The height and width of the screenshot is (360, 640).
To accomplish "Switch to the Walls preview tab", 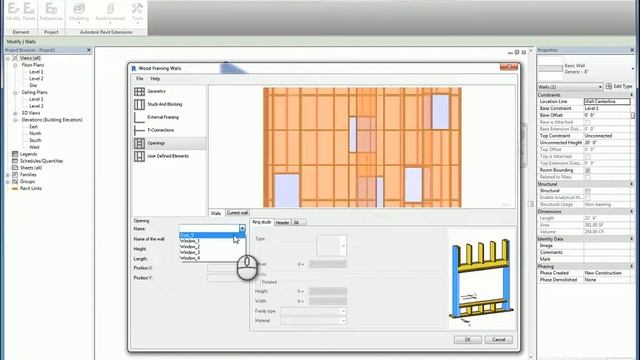I will 216,213.
